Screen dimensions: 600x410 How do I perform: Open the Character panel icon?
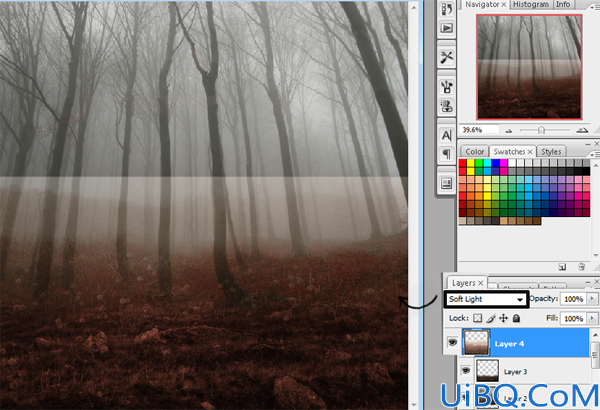click(447, 135)
